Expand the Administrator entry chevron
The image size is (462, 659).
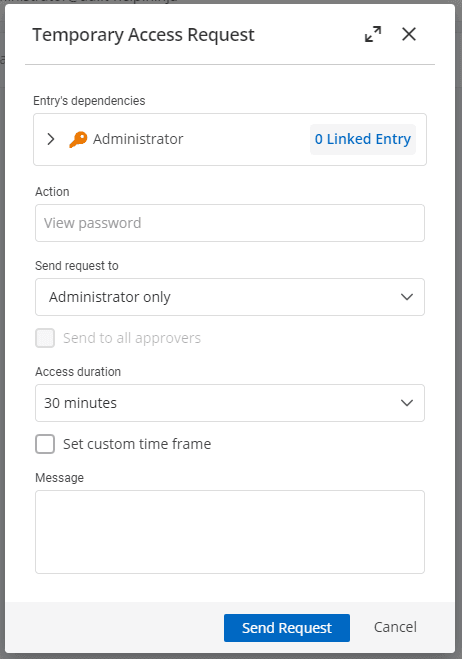[51, 139]
